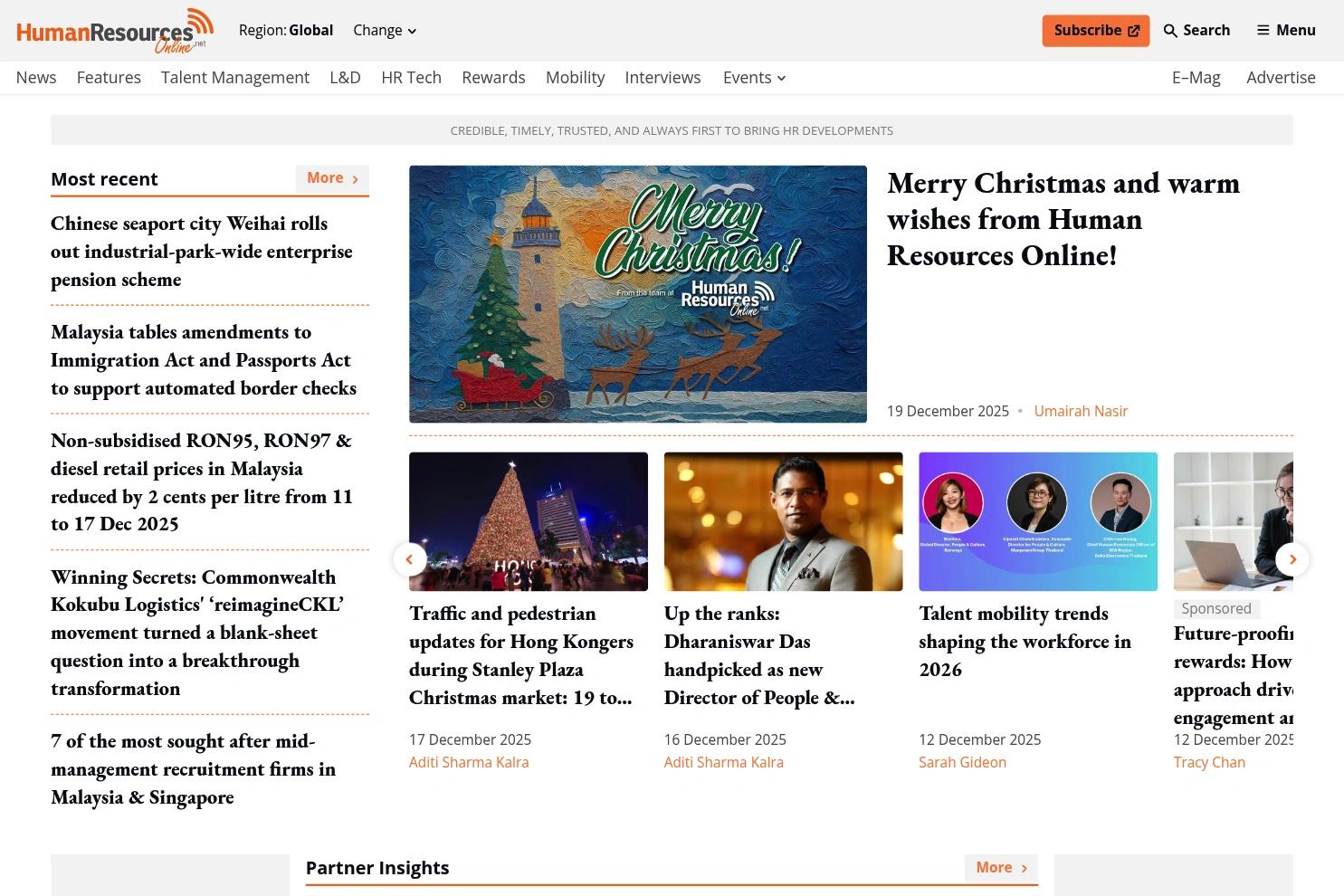Read the Commonwealth Kokubu Logistics article
1344x896 pixels.
197,633
